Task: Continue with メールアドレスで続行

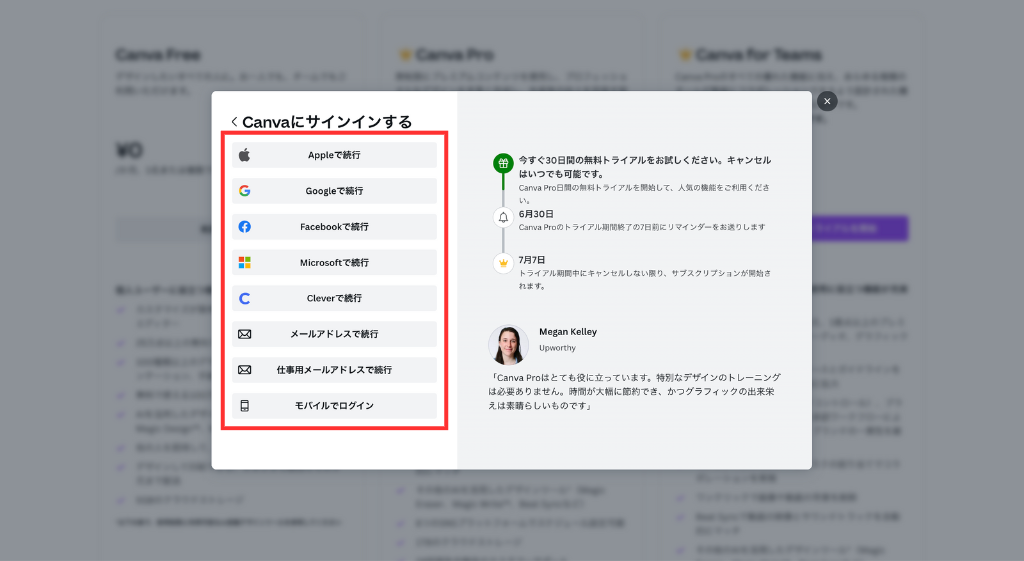Action: 334,334
